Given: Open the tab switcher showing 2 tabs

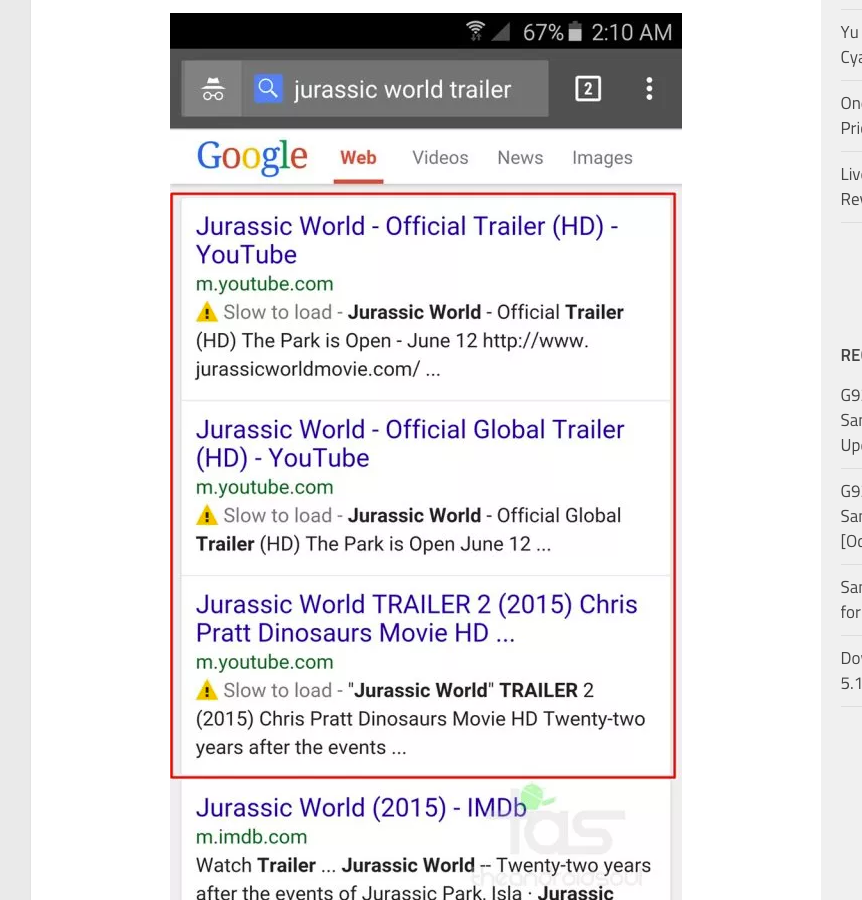Looking at the screenshot, I should tap(588, 89).
